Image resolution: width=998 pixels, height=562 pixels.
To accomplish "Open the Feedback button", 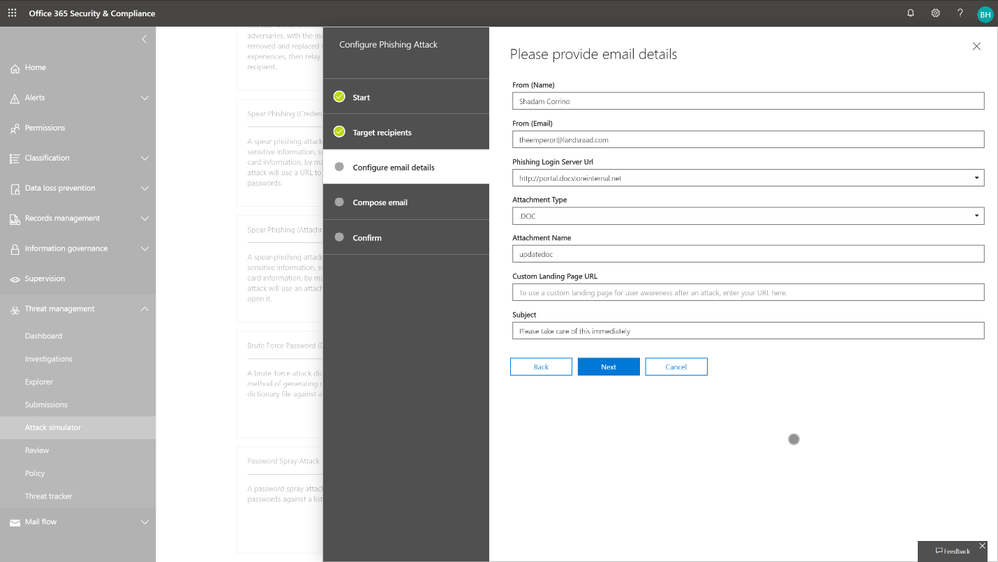I will coord(952,551).
